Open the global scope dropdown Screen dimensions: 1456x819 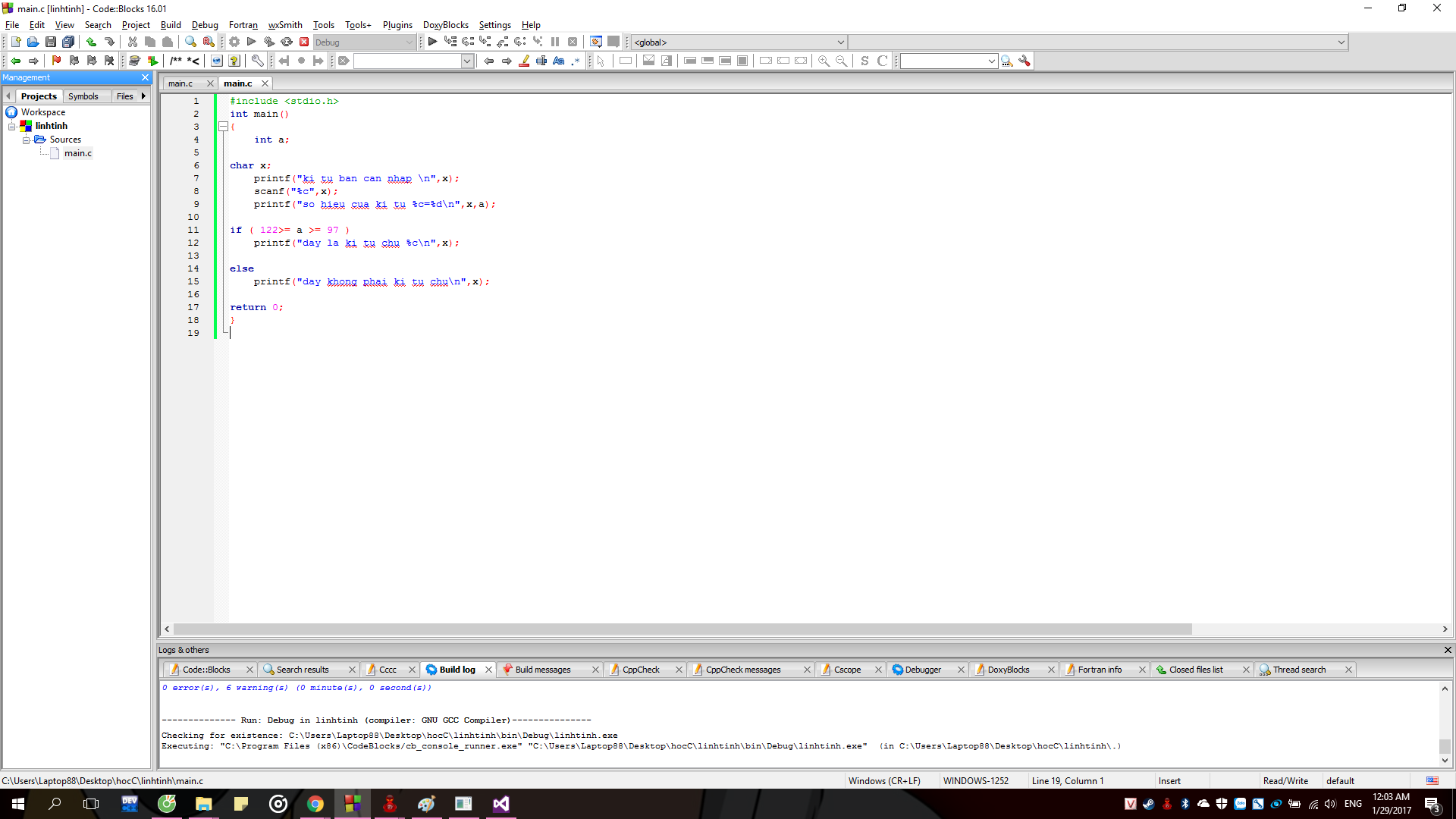840,42
